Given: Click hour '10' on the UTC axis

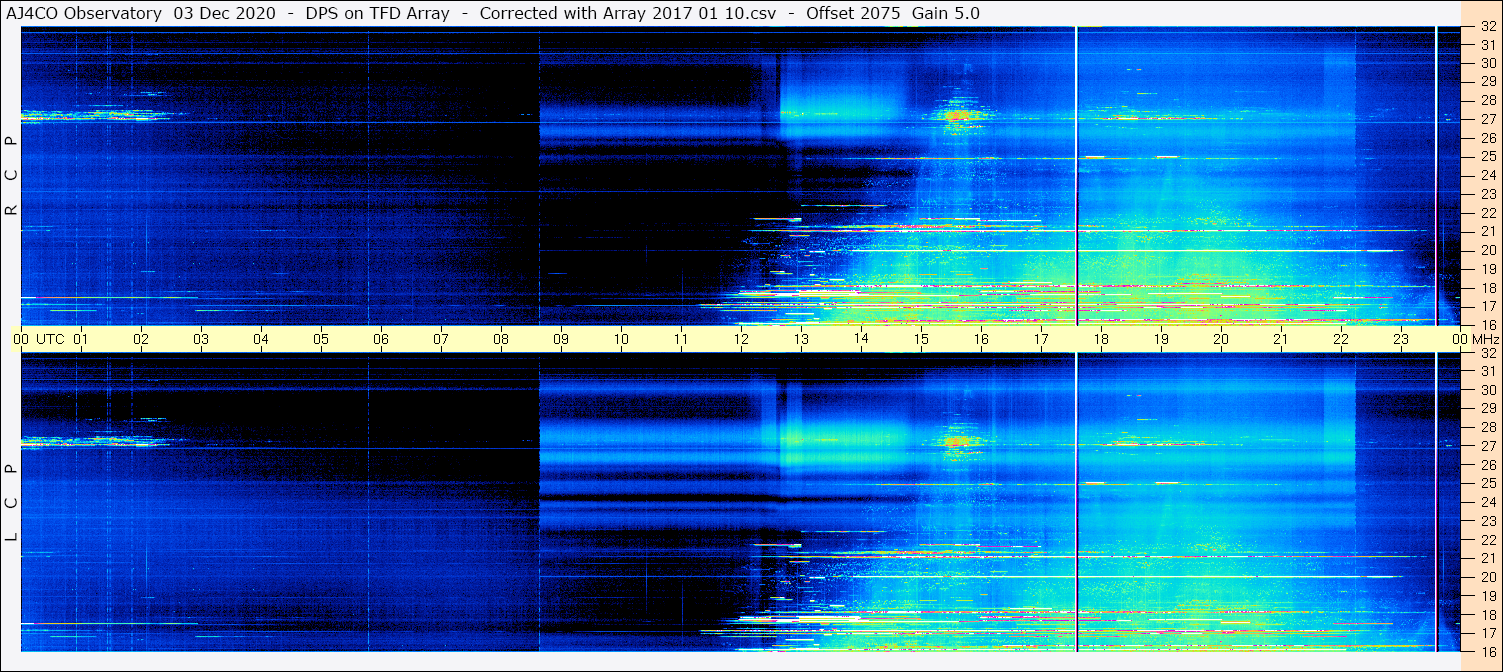Looking at the screenshot, I should [621, 339].
